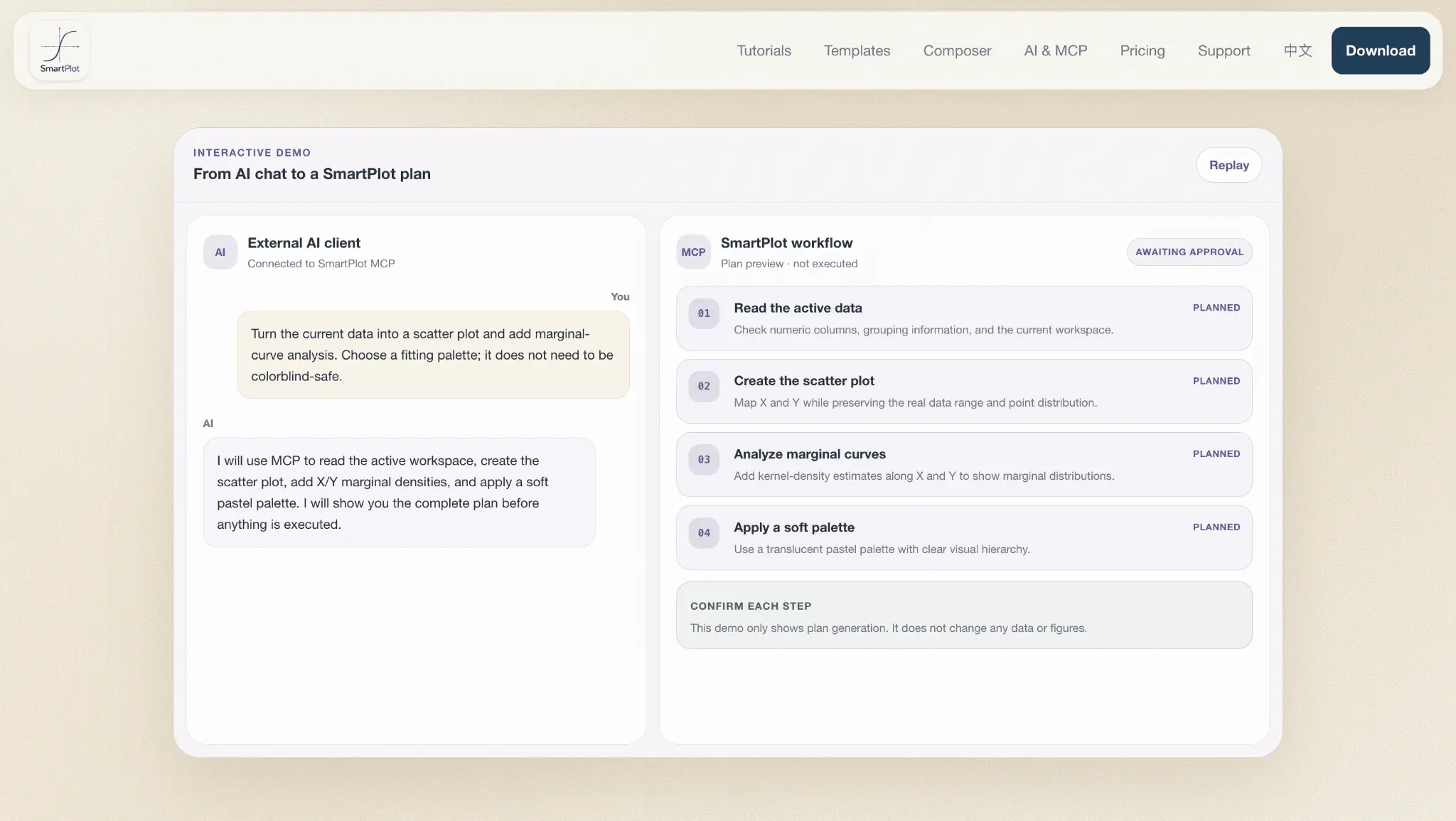Select the 'Read the active data' step title

click(798, 308)
